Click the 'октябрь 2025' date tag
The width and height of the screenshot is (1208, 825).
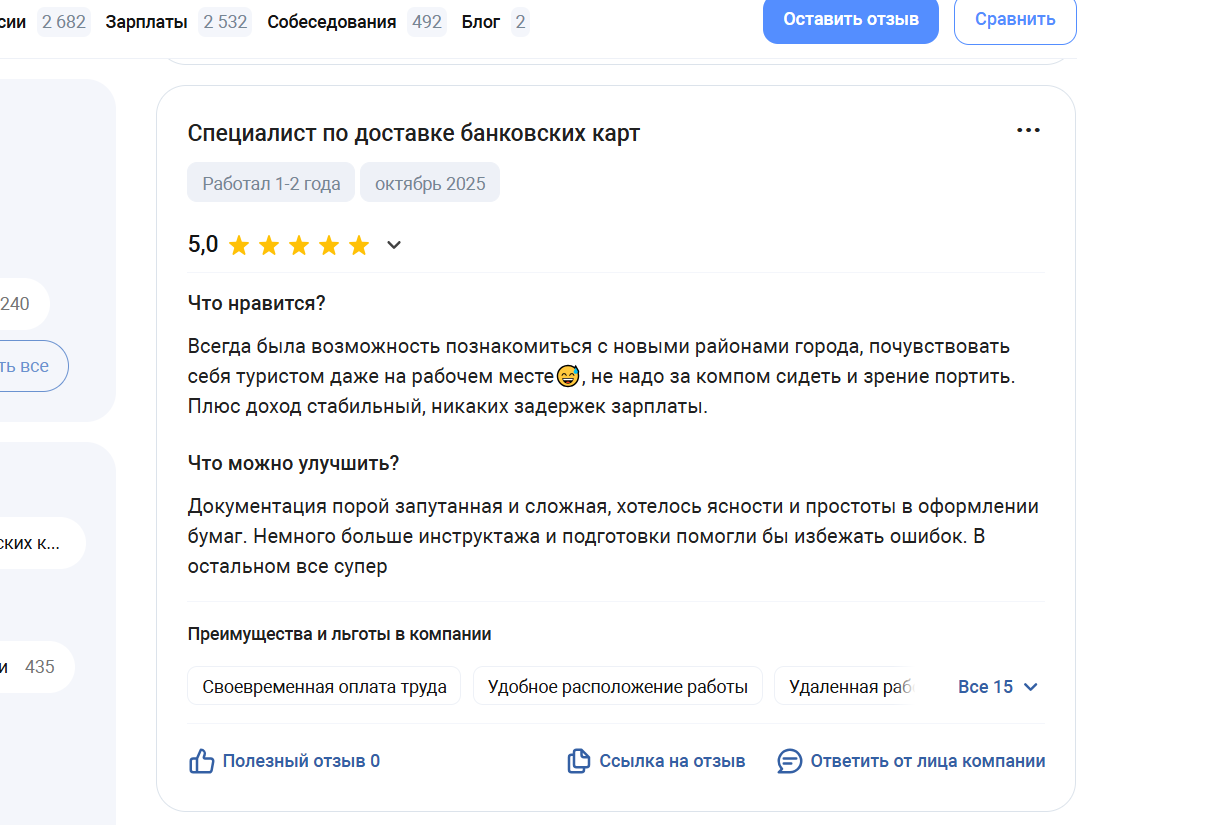coord(430,184)
